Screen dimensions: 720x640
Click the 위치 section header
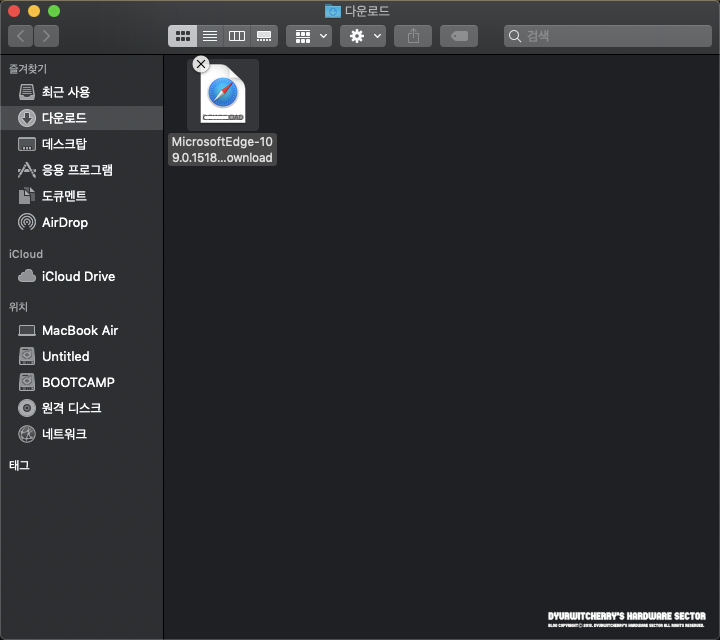pos(18,307)
